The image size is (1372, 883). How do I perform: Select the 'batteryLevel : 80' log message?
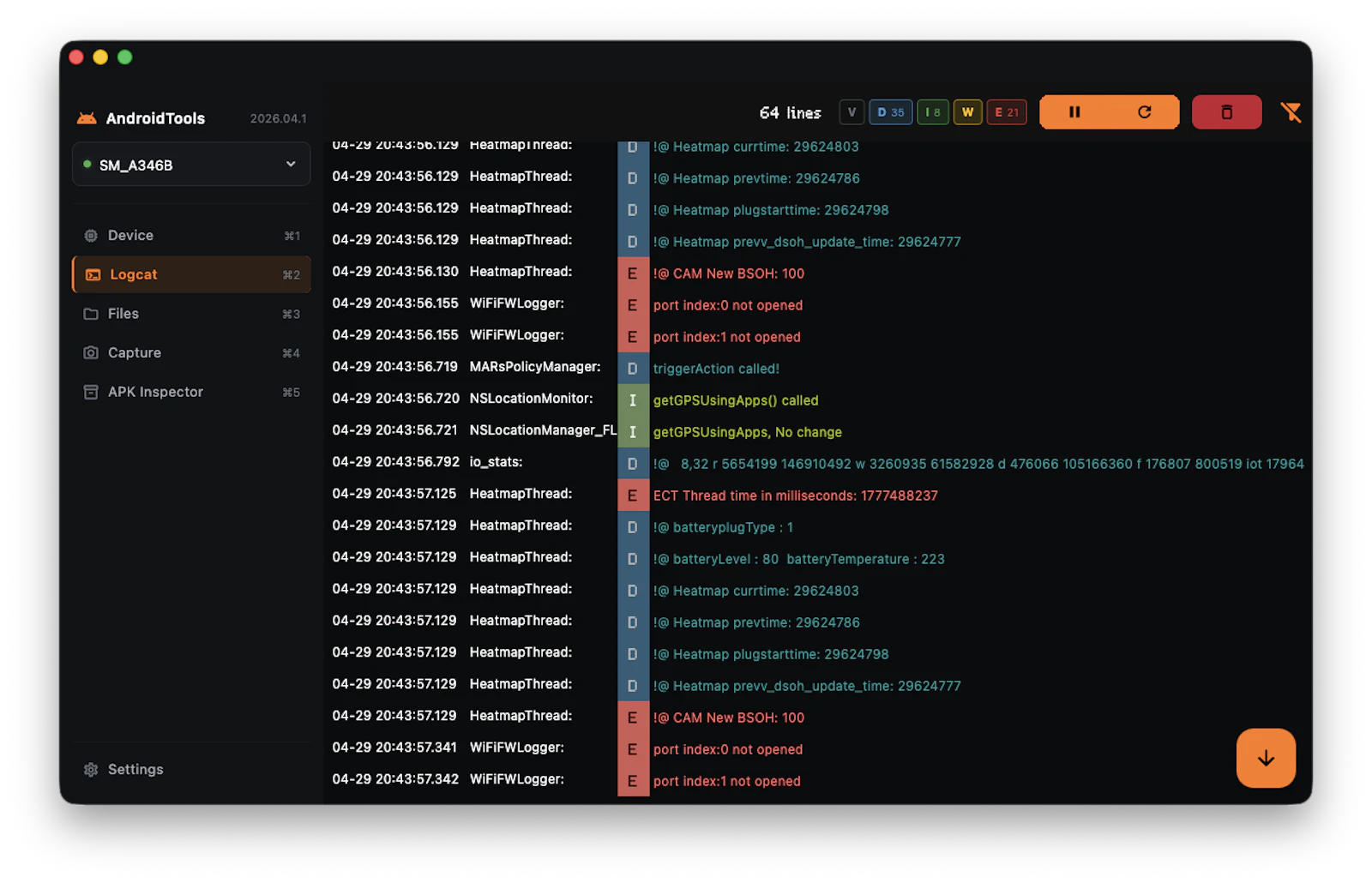pos(798,559)
